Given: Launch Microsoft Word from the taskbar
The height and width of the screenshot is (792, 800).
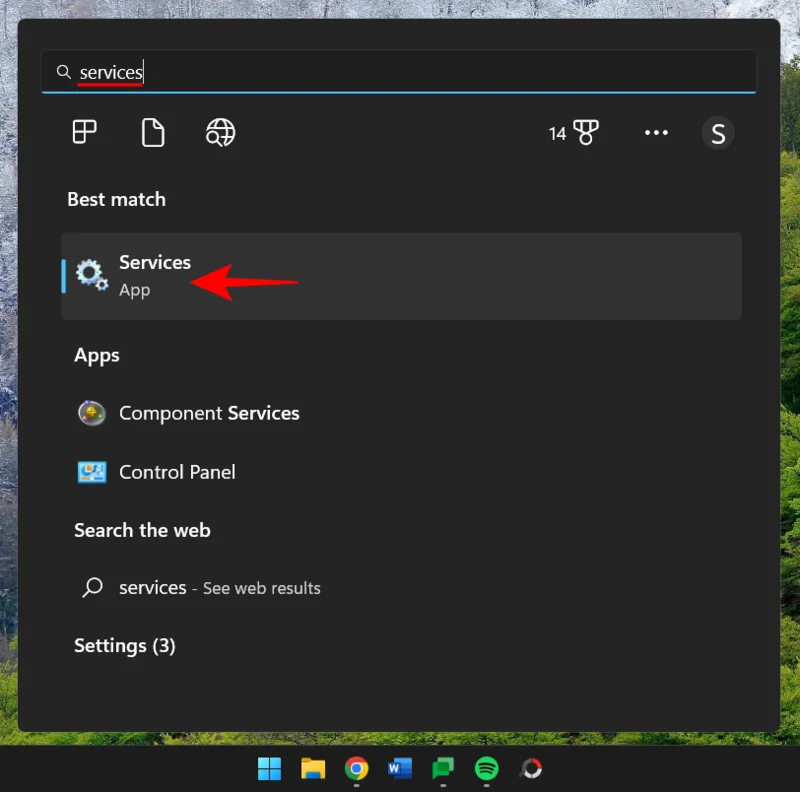Looking at the screenshot, I should coord(400,769).
